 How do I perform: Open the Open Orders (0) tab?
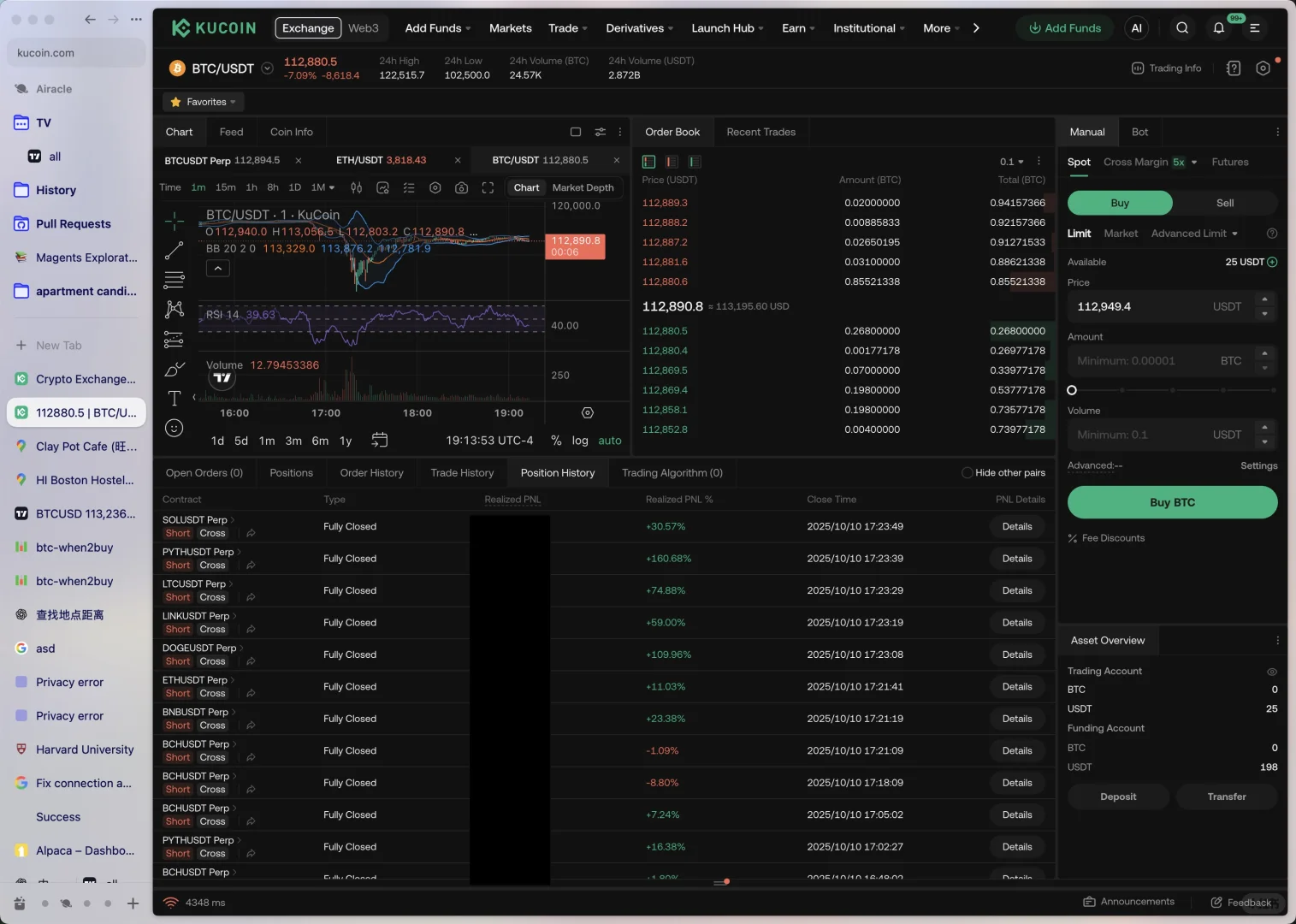[204, 473]
